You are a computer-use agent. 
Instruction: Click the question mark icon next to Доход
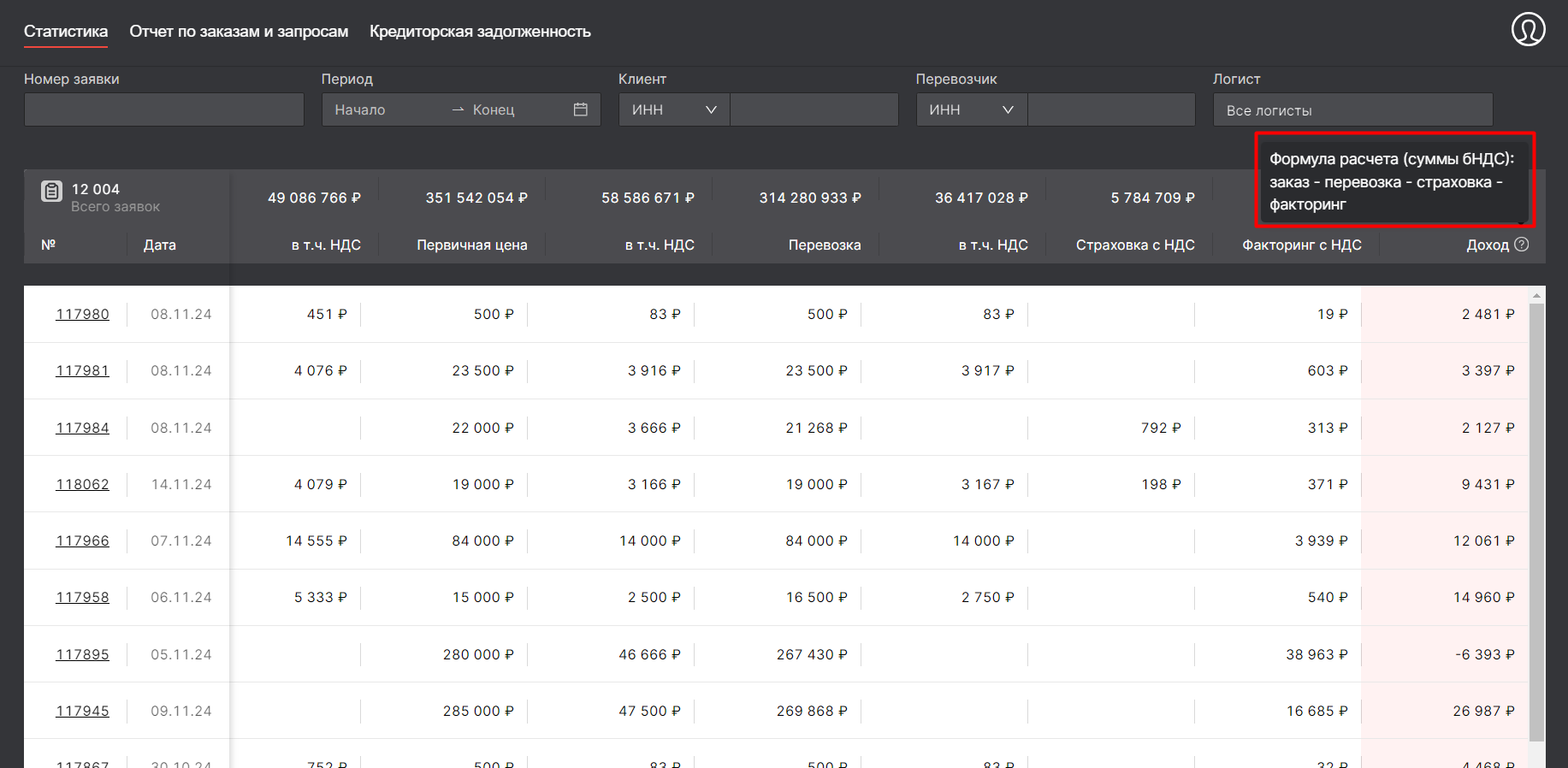pyautogui.click(x=1521, y=245)
